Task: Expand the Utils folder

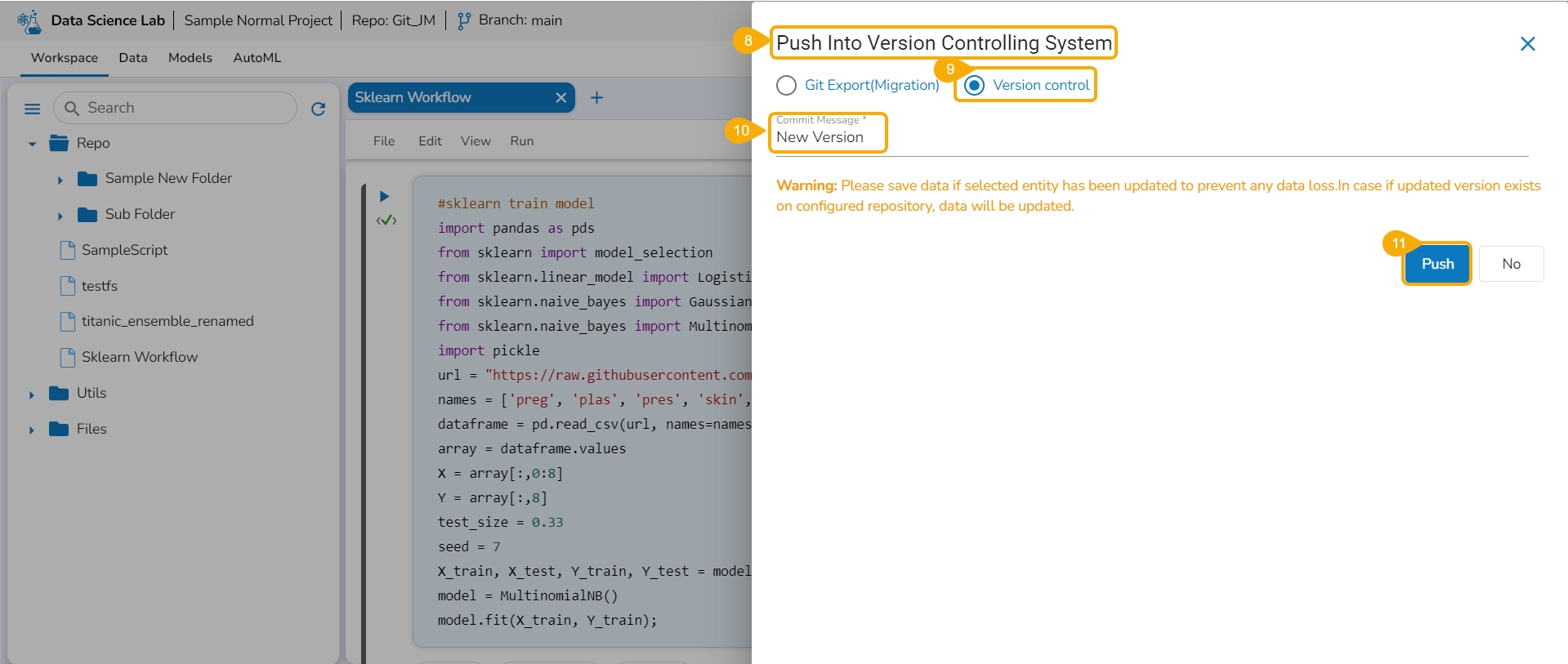Action: 32,394
